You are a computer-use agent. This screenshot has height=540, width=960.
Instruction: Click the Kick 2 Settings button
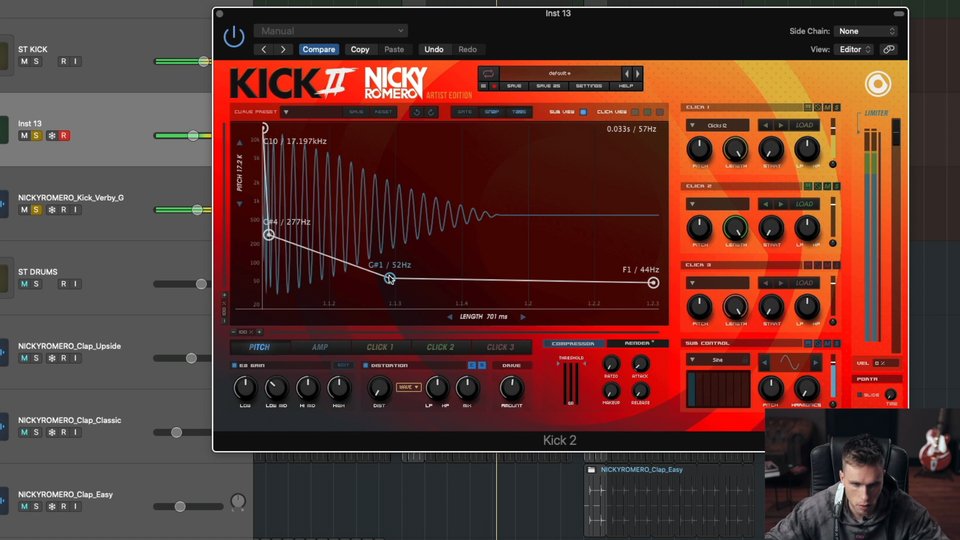pos(588,86)
